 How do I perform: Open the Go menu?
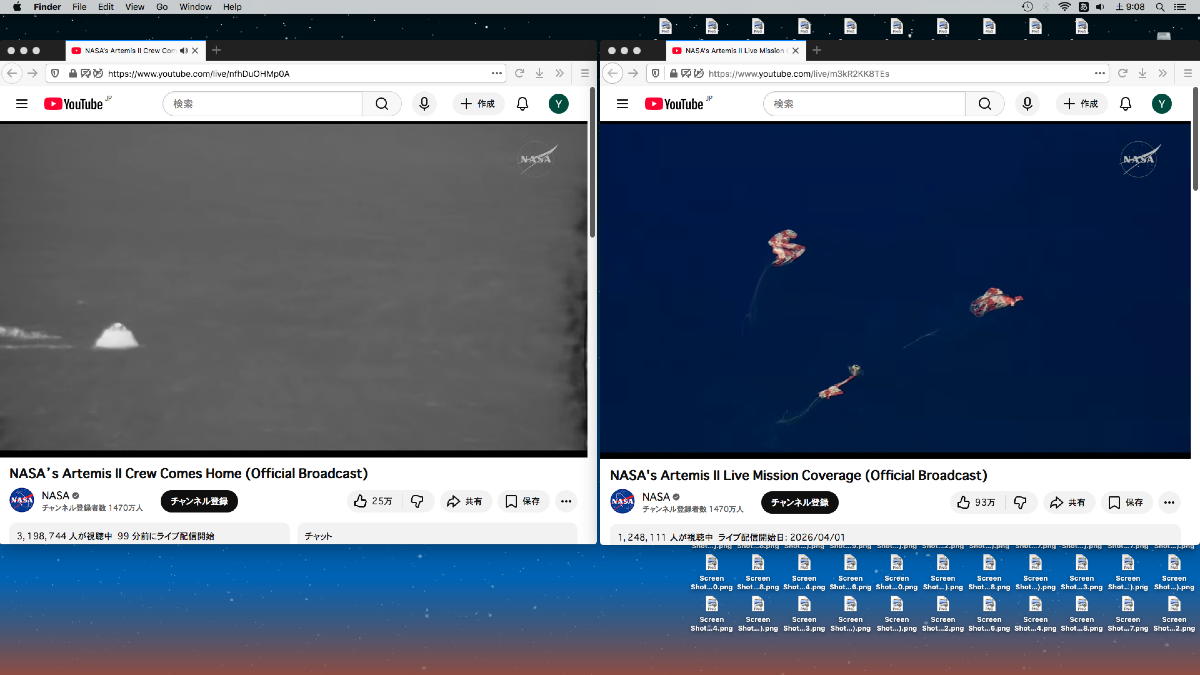click(162, 7)
